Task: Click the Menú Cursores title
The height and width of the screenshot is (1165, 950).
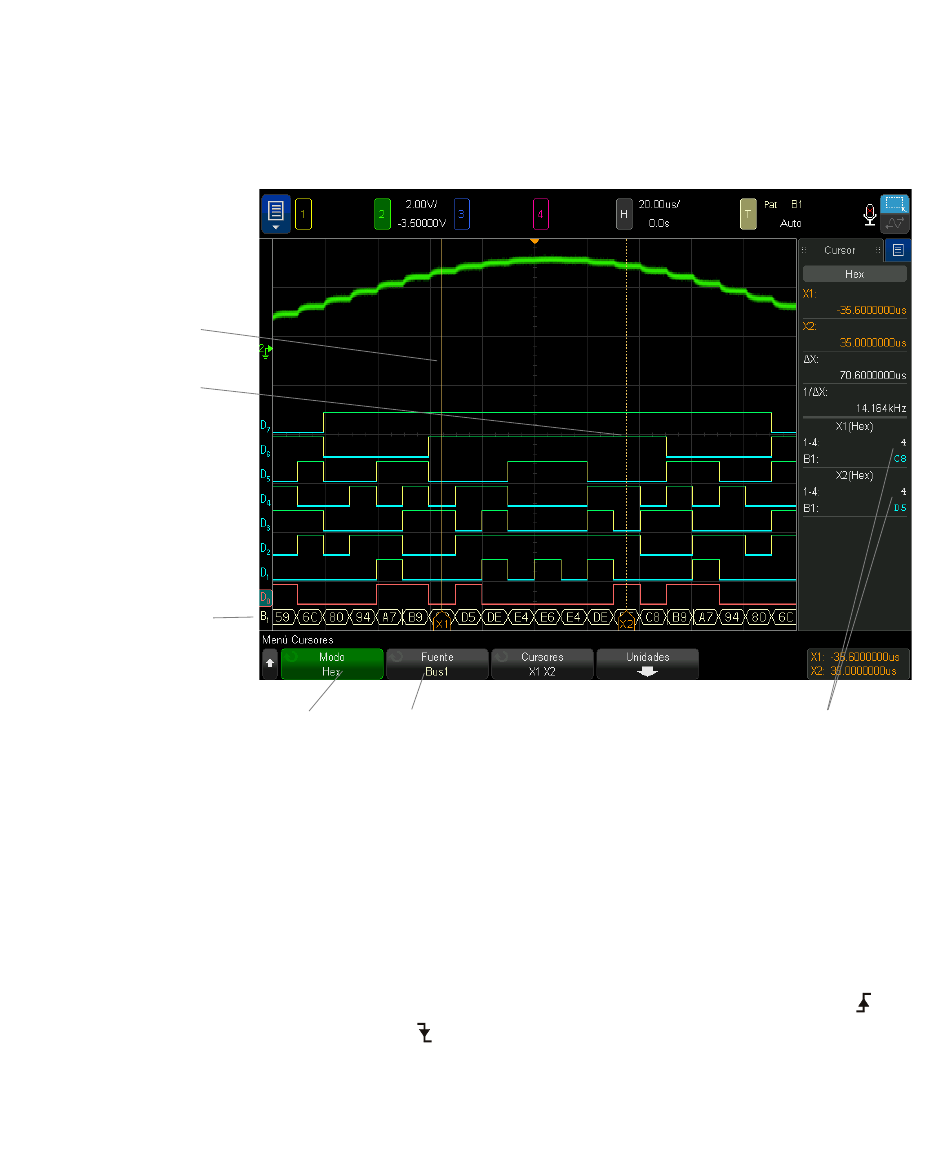Action: [298, 640]
